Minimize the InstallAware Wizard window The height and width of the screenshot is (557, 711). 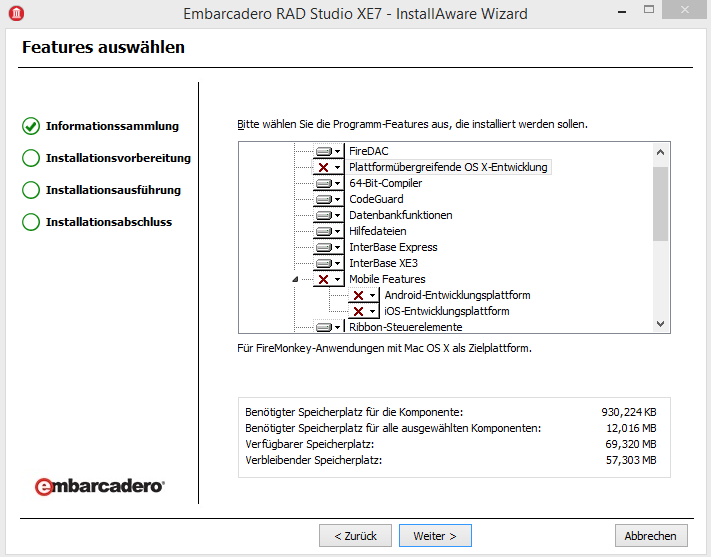coord(622,11)
